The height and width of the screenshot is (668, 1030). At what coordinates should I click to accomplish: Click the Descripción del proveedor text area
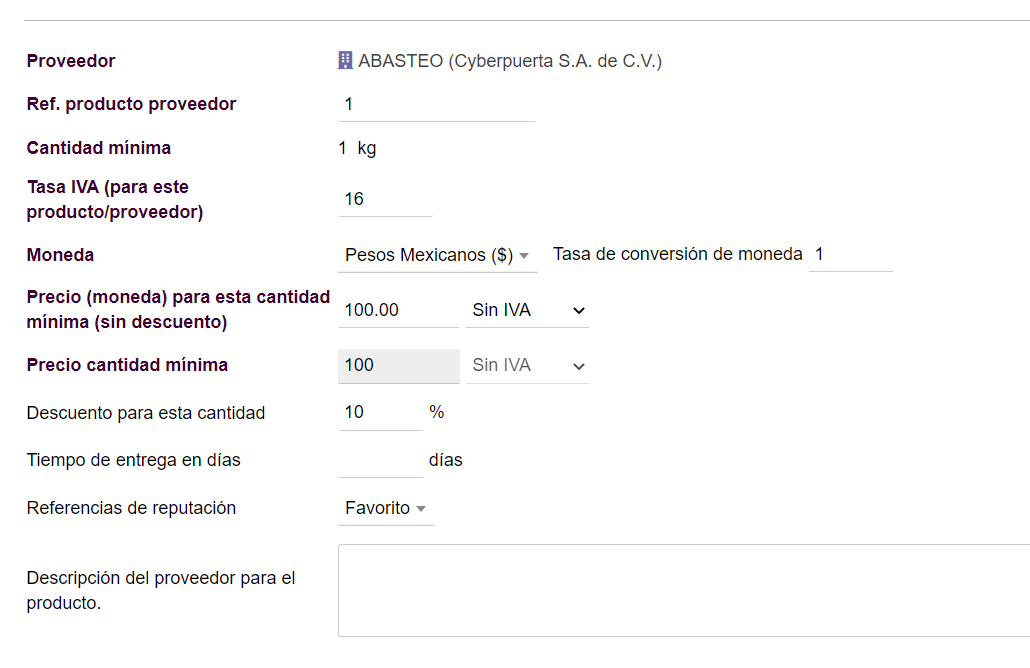click(x=684, y=590)
